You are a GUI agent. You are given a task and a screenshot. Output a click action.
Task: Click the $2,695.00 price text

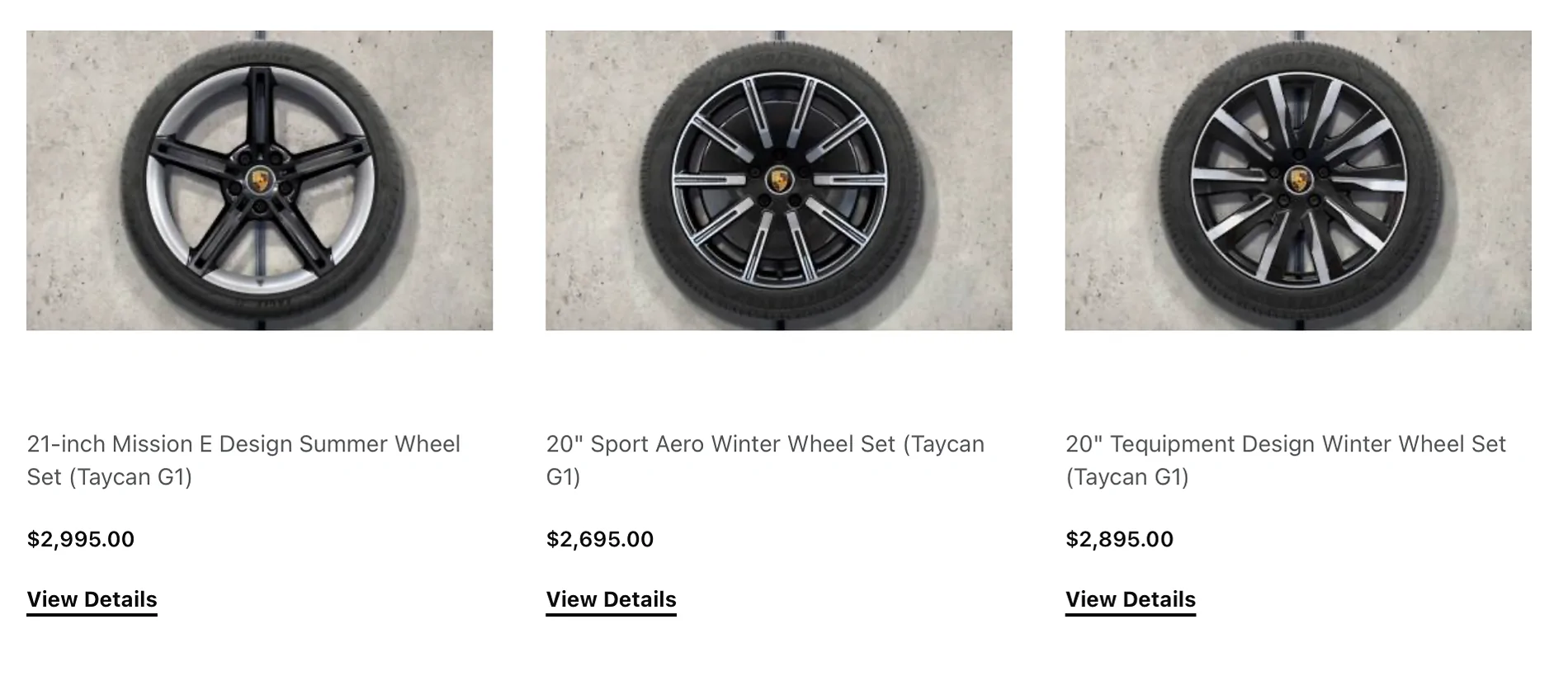[x=599, y=539]
